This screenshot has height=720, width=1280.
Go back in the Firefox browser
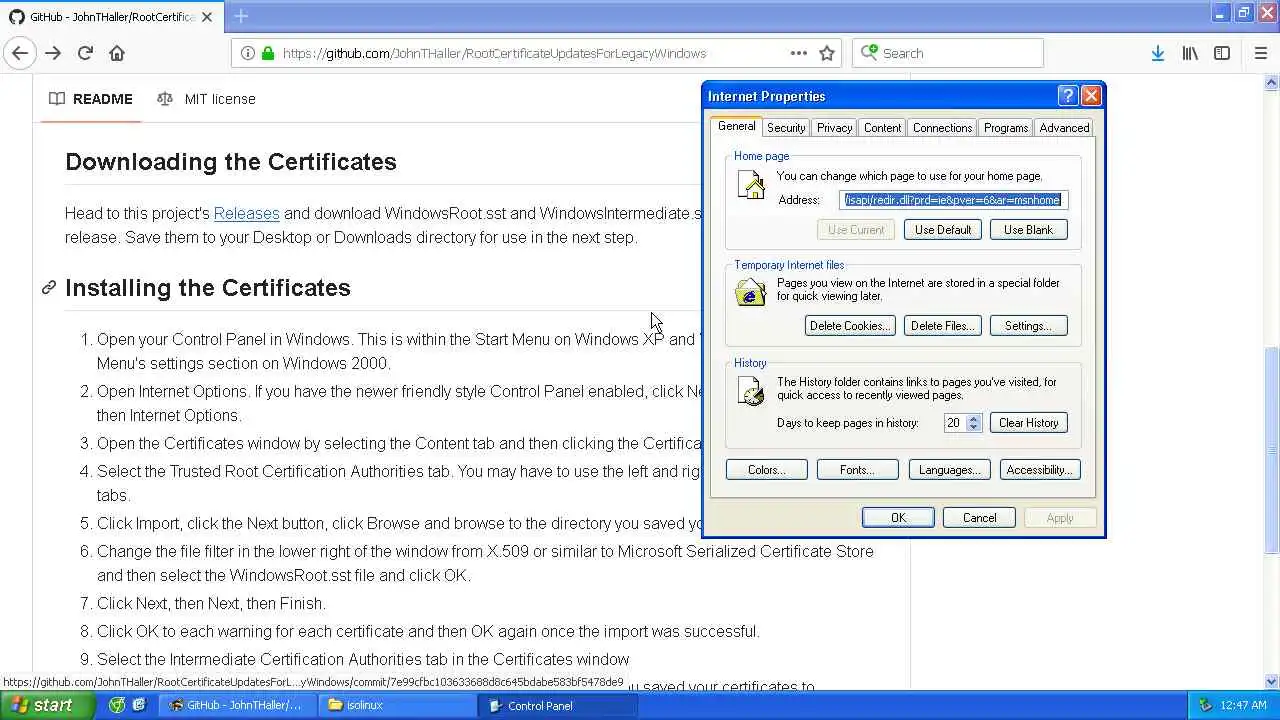point(20,53)
